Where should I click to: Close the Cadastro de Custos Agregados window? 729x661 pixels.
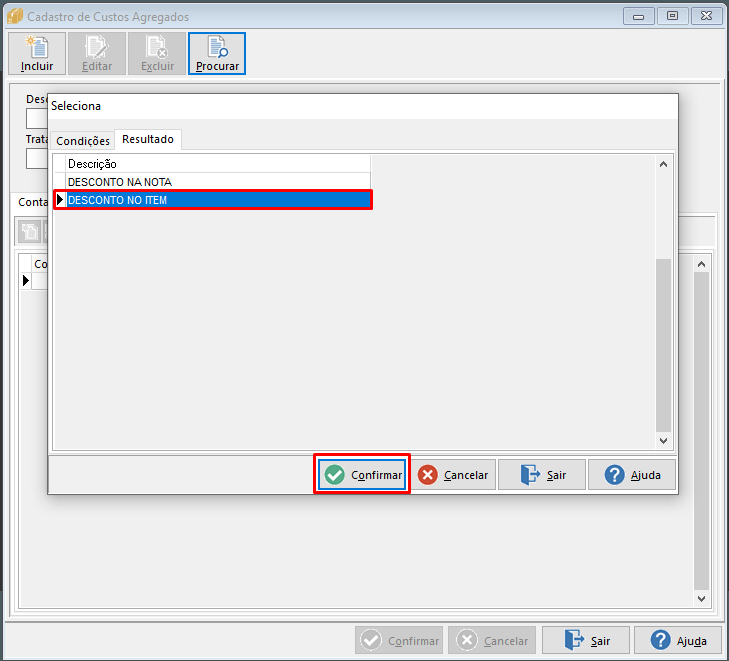coord(707,16)
